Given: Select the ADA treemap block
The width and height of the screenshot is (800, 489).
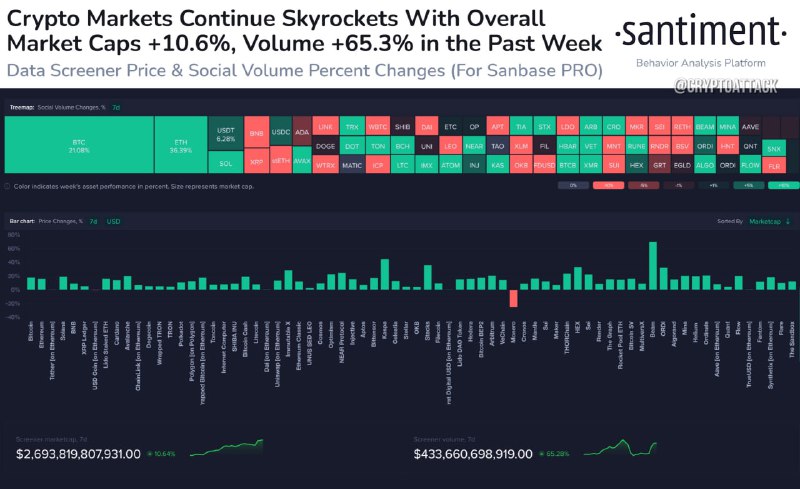Looking at the screenshot, I should point(302,131).
